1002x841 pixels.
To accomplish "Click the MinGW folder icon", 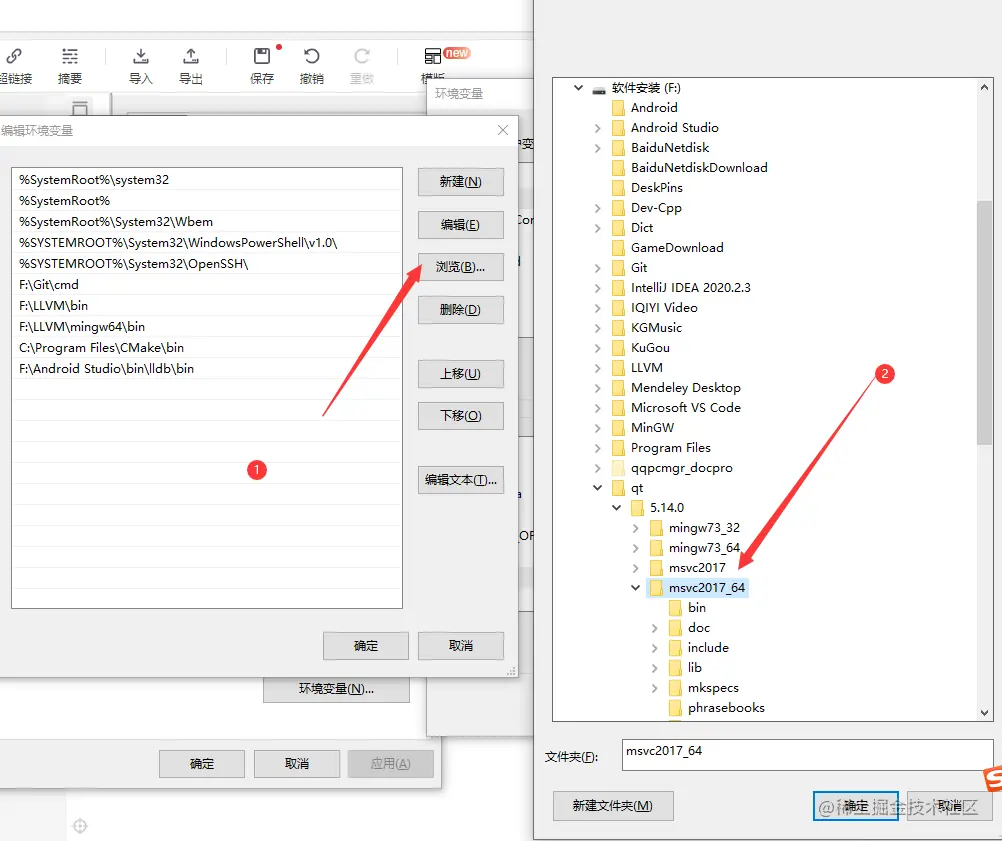I will click(618, 428).
